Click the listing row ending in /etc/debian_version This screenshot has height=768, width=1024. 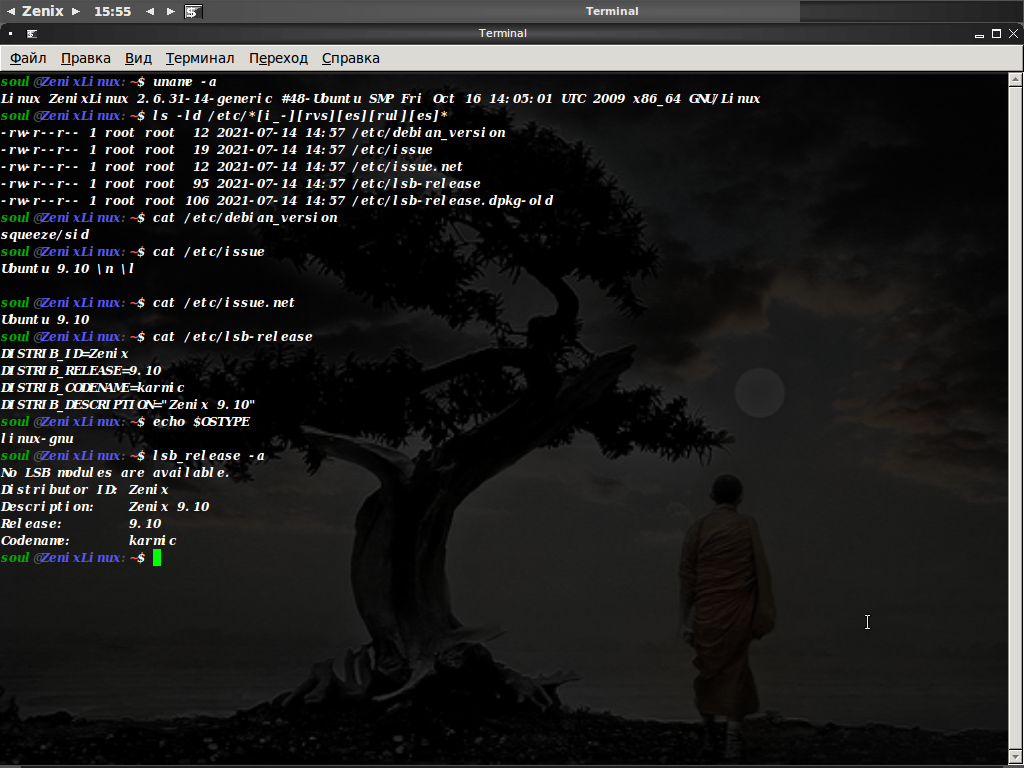253,133
